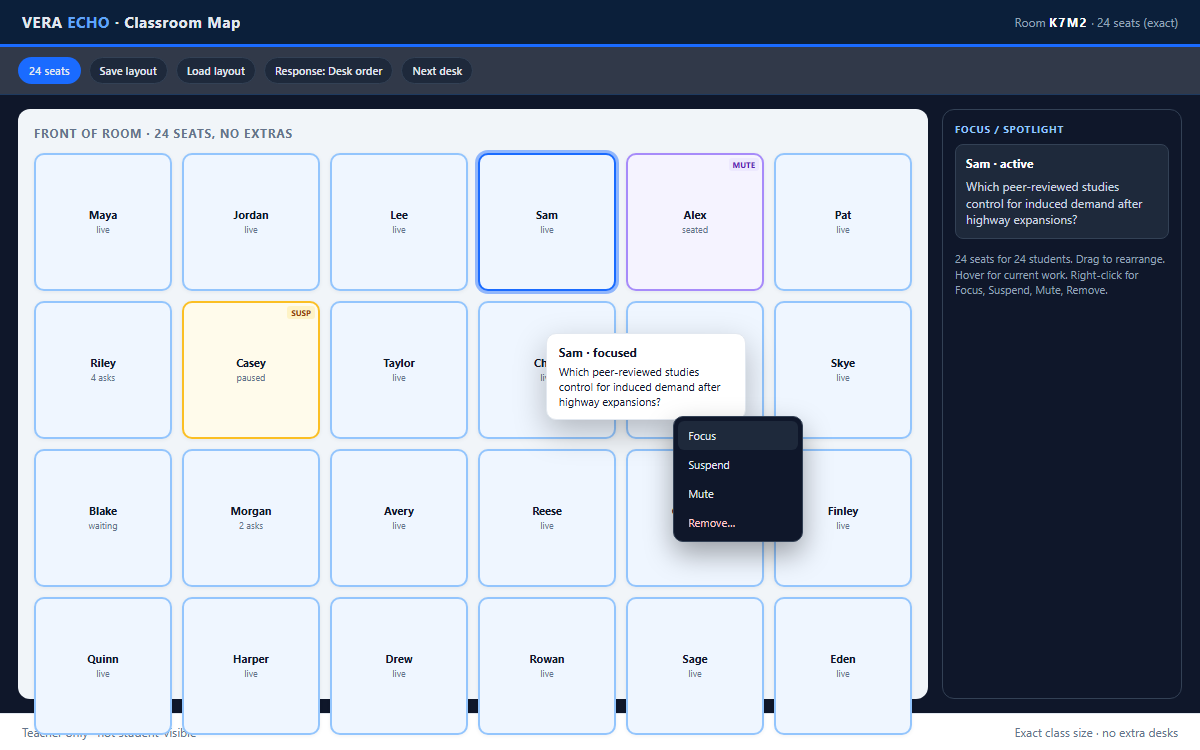
Task: Click the 24 seats toolbar button
Action: pos(49,71)
